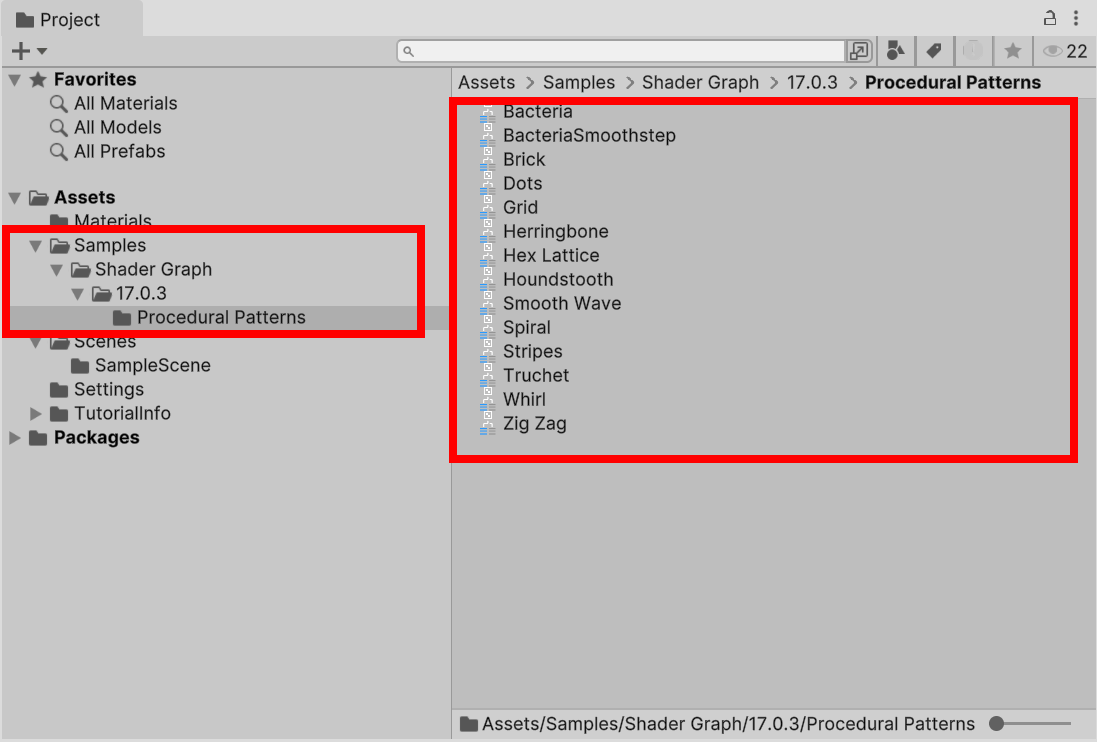The height and width of the screenshot is (742, 1097).
Task: Select the Whirl subgraph icon
Action: [x=488, y=400]
